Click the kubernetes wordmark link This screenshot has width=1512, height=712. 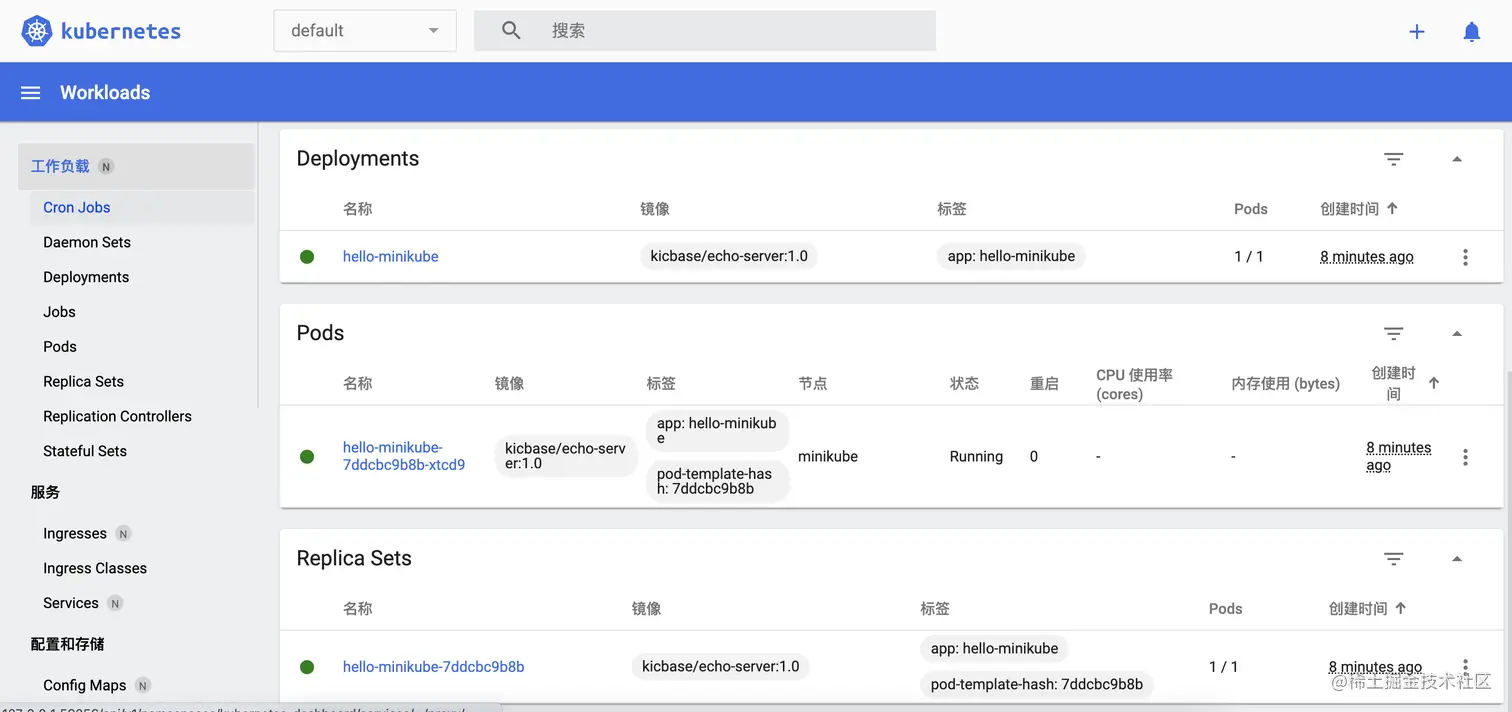tap(121, 31)
